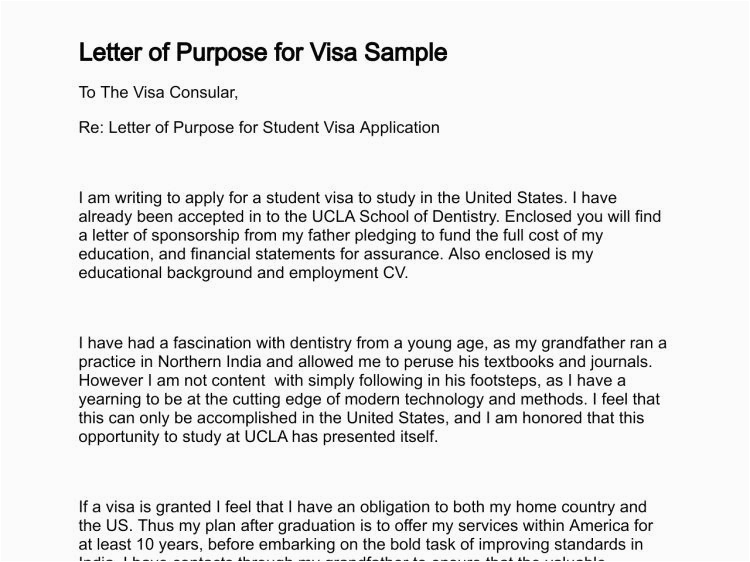Click the line beginning 'opportunity to study at UCLA'
750x562 pixels.
pos(258,437)
